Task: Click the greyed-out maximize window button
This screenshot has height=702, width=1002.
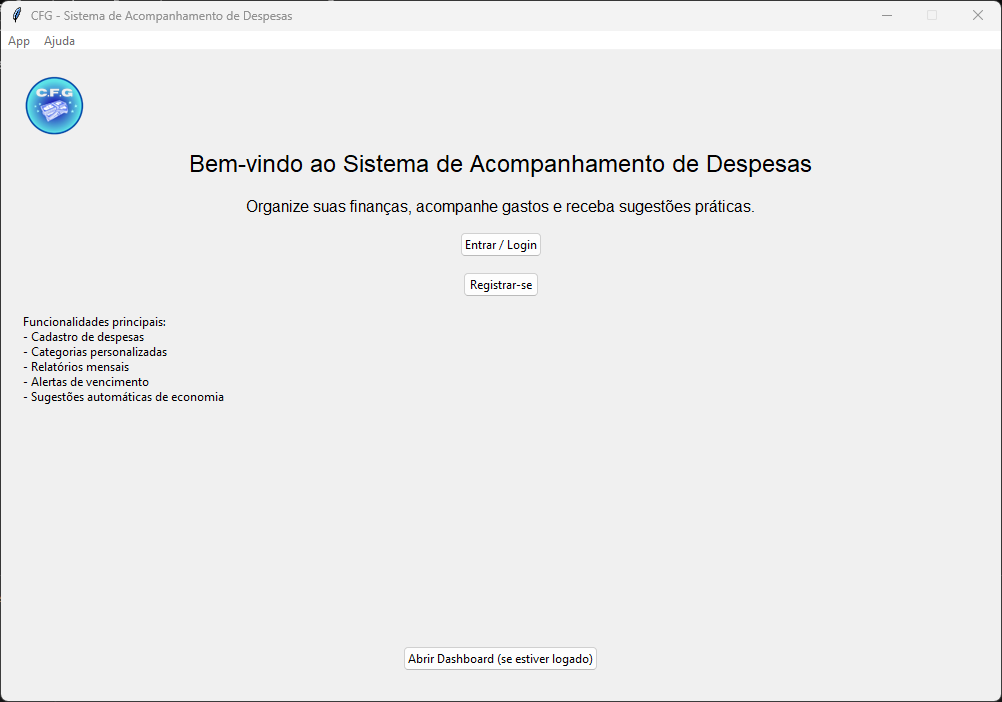Action: (x=932, y=15)
